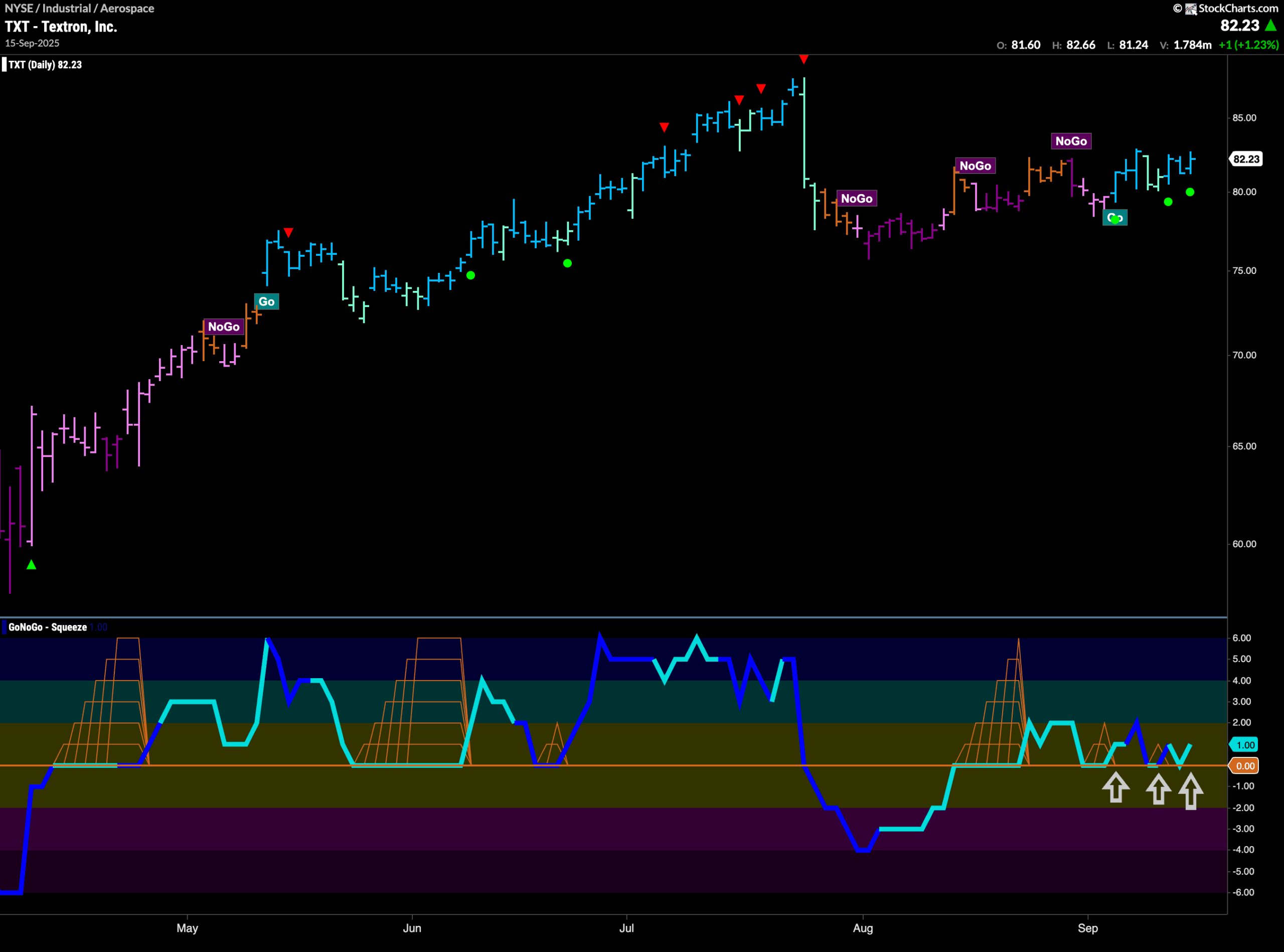Click the red triangle above the mid-May bars
Screen dimensions: 1284x952
pos(289,232)
